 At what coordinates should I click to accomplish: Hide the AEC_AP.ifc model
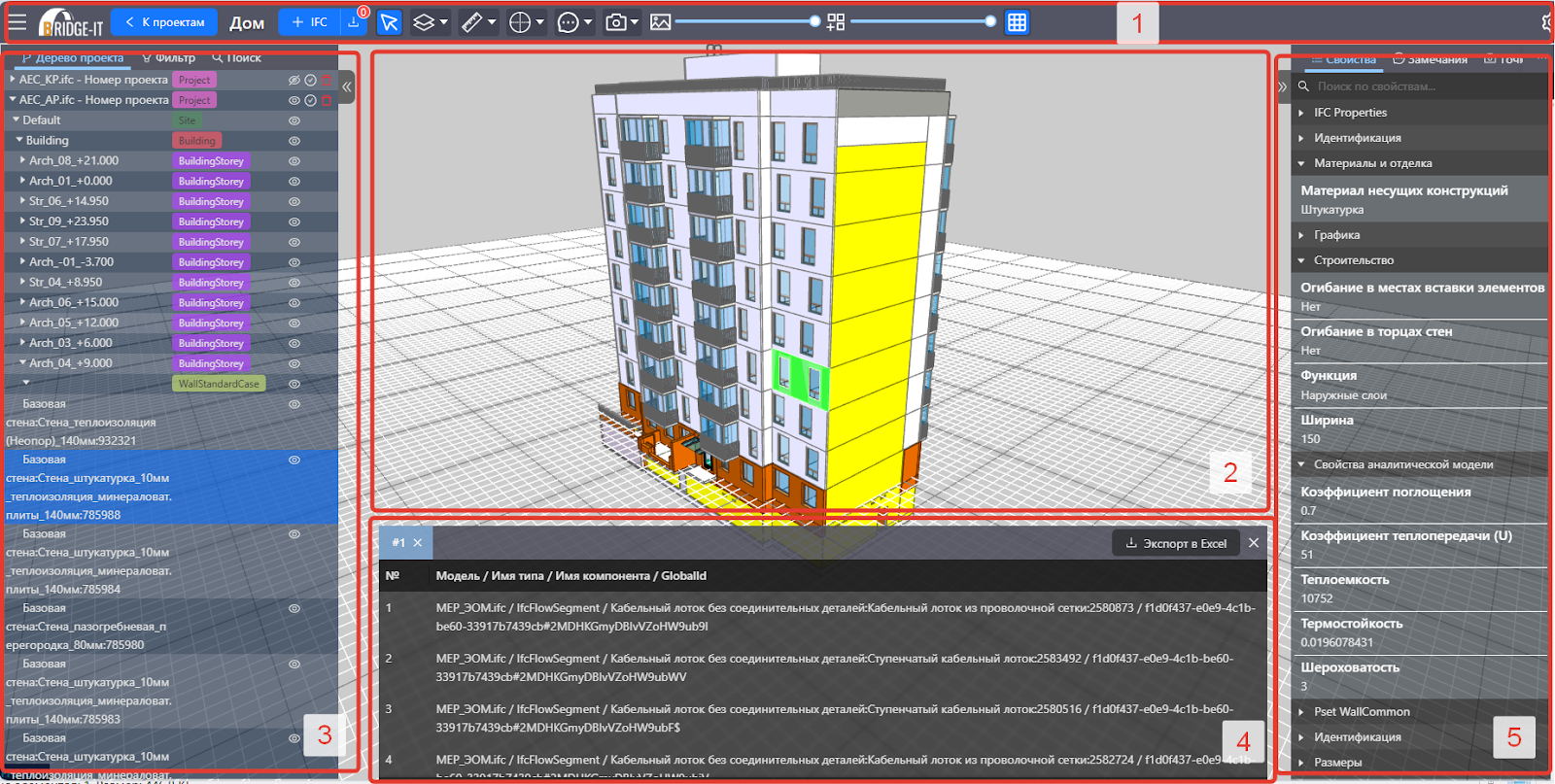[294, 100]
